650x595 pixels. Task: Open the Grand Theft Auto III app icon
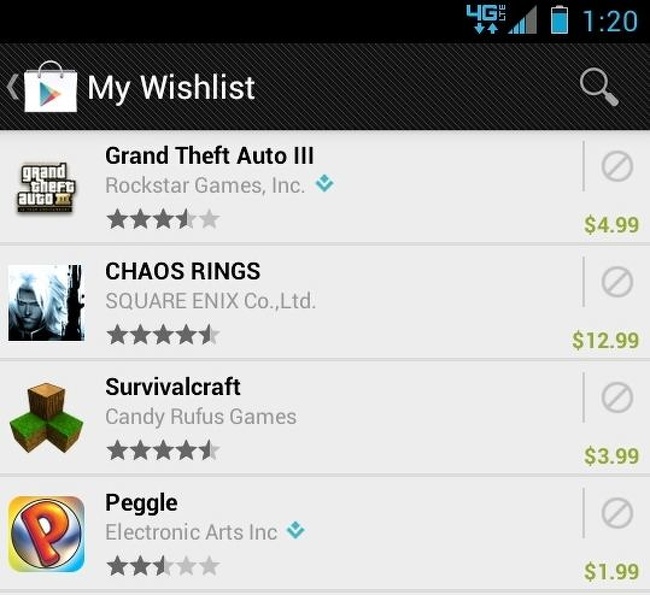(46, 188)
